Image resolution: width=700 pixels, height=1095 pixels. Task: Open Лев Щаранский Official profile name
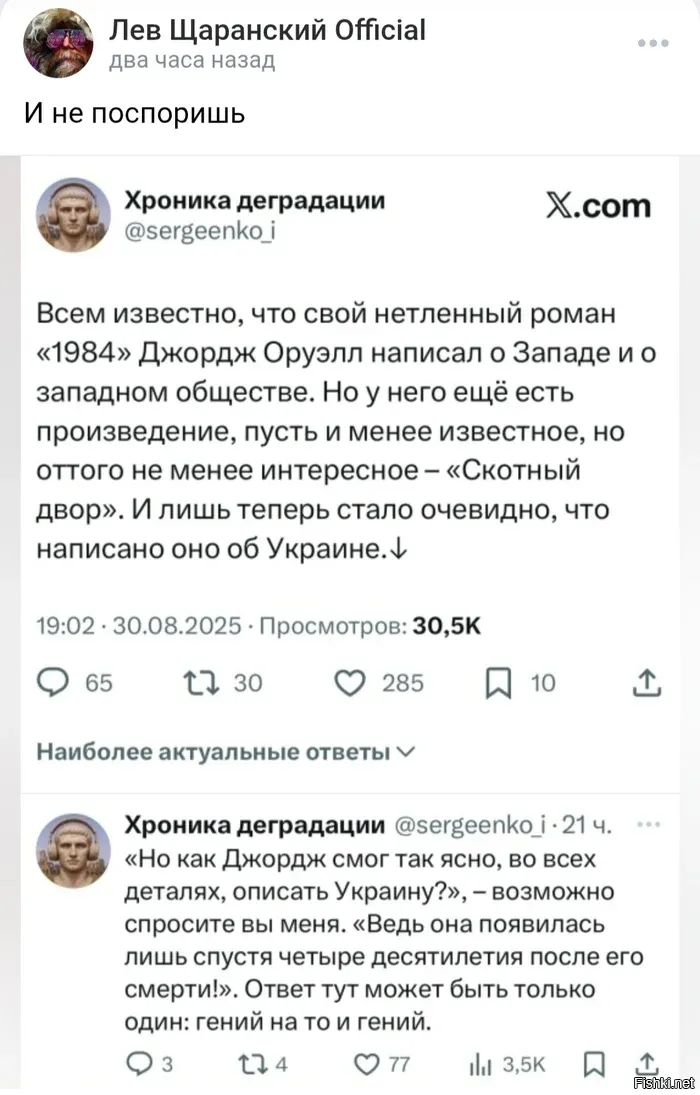click(267, 30)
